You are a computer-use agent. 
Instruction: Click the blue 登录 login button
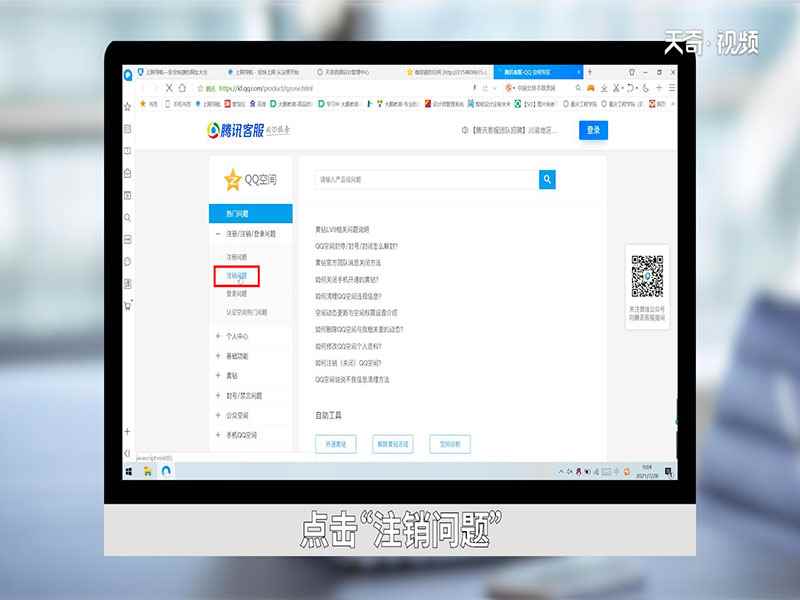(x=593, y=130)
